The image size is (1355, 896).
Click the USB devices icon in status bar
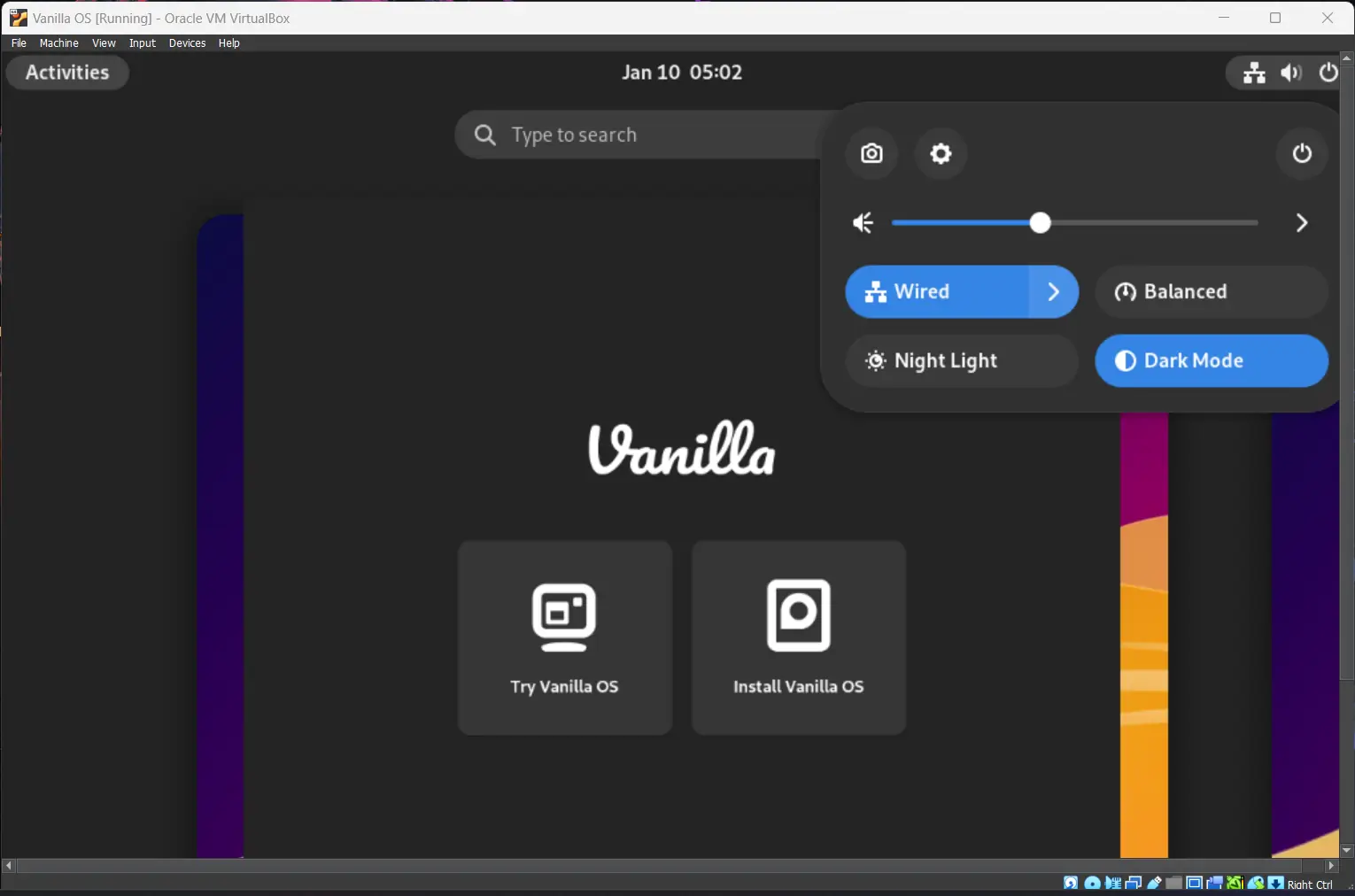1154,884
